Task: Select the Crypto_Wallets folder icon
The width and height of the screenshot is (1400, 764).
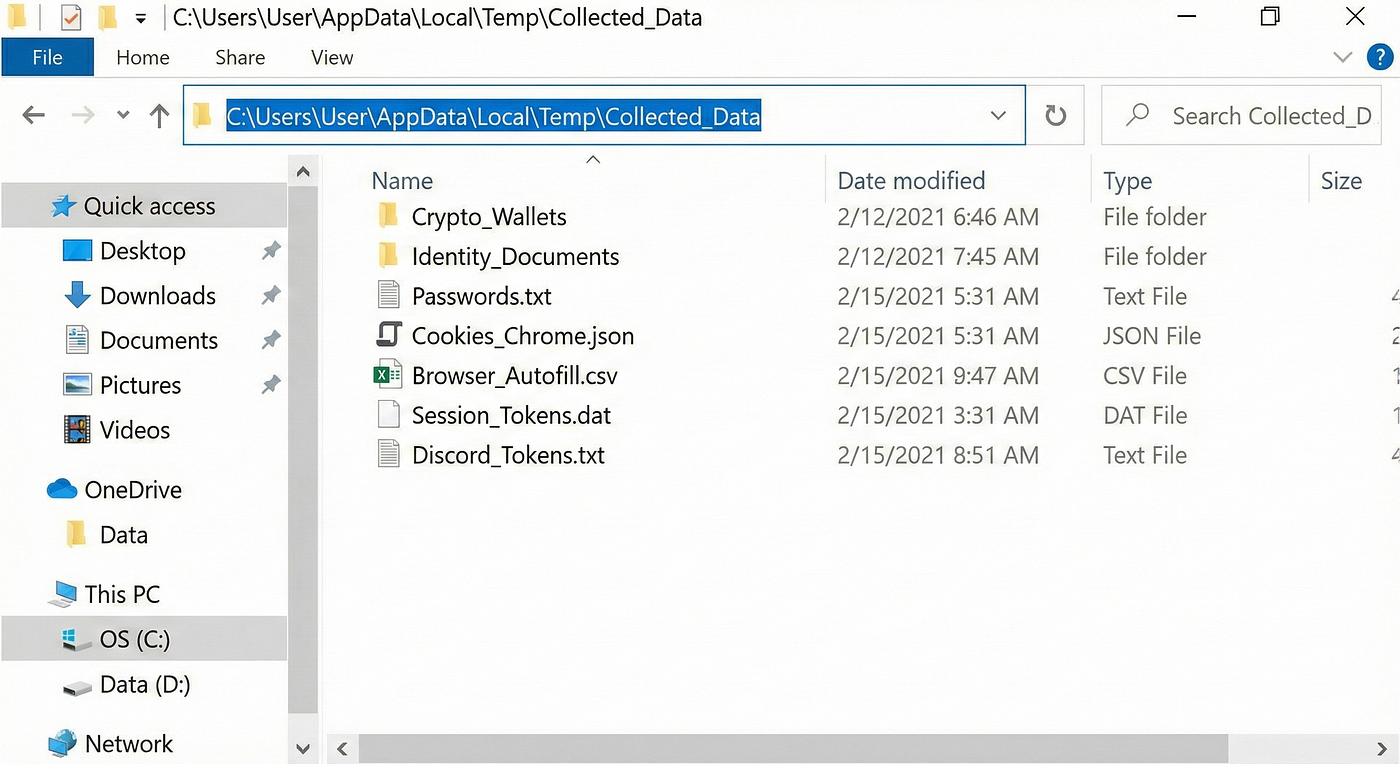Action: [x=389, y=216]
